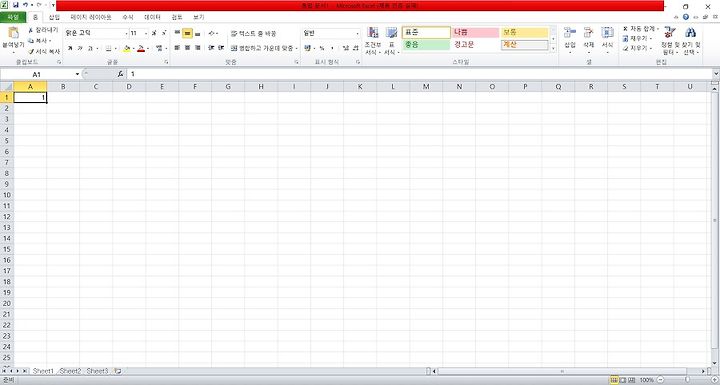Click the Redo icon in quick access toolbar

(39, 5)
